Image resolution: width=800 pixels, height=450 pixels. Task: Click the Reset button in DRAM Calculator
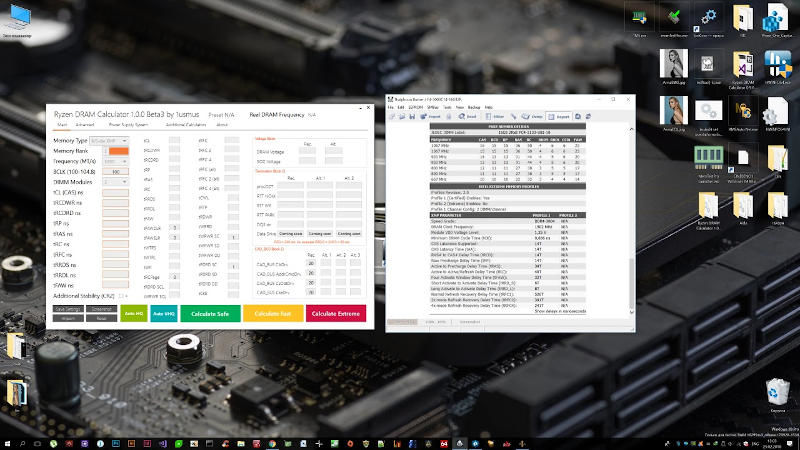pos(102,318)
